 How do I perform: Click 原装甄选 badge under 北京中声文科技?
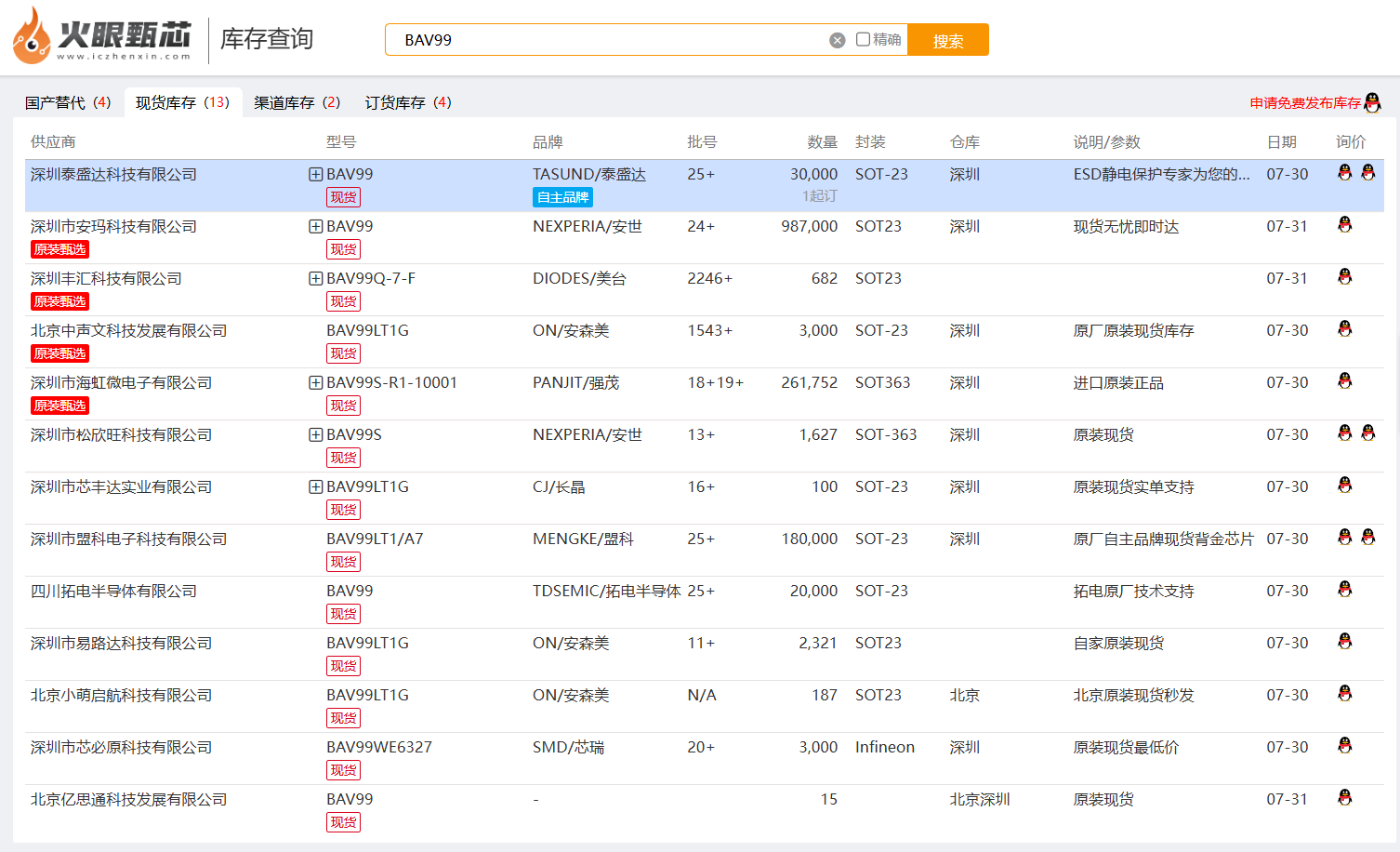coord(59,353)
